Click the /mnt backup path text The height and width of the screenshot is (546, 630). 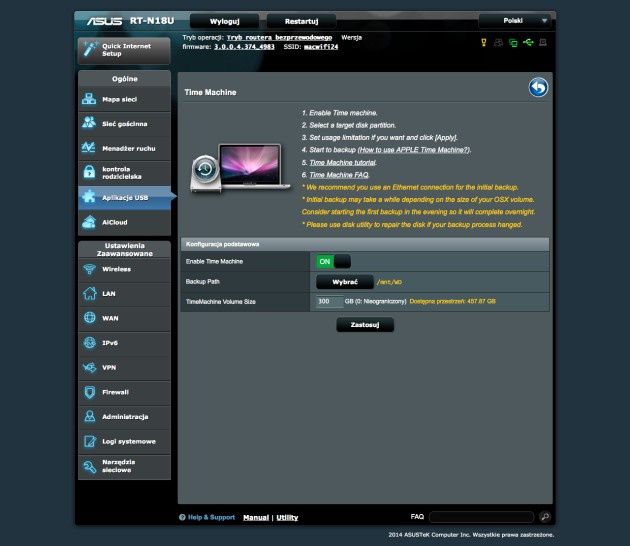coord(389,282)
